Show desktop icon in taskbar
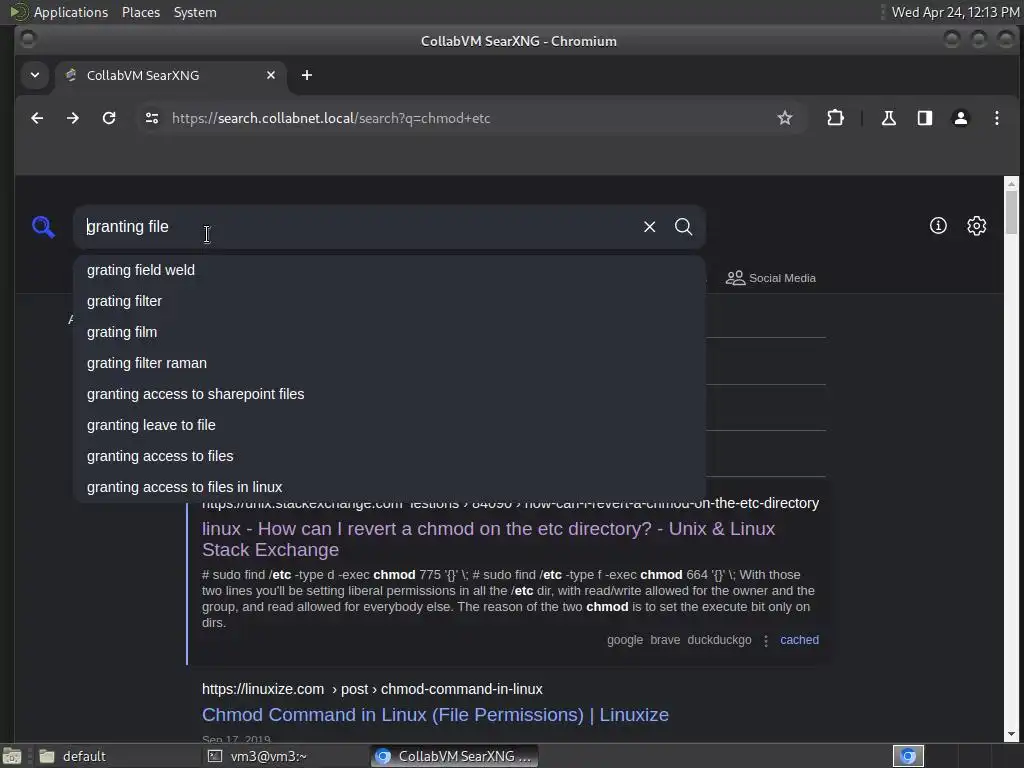Image resolution: width=1024 pixels, height=768 pixels. [x=11, y=756]
